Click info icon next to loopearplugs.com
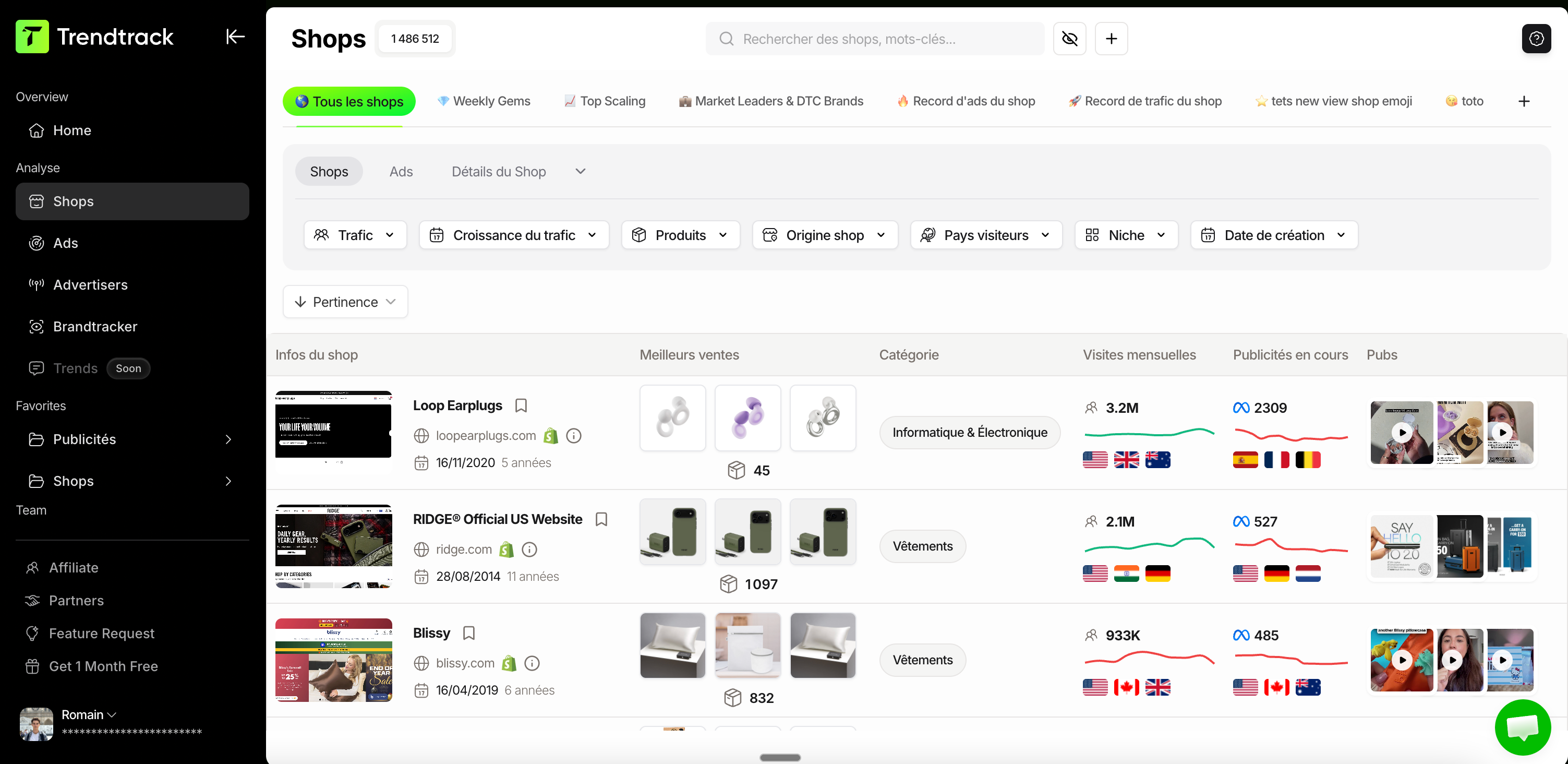Screen dimensions: 1568x764 [573, 436]
